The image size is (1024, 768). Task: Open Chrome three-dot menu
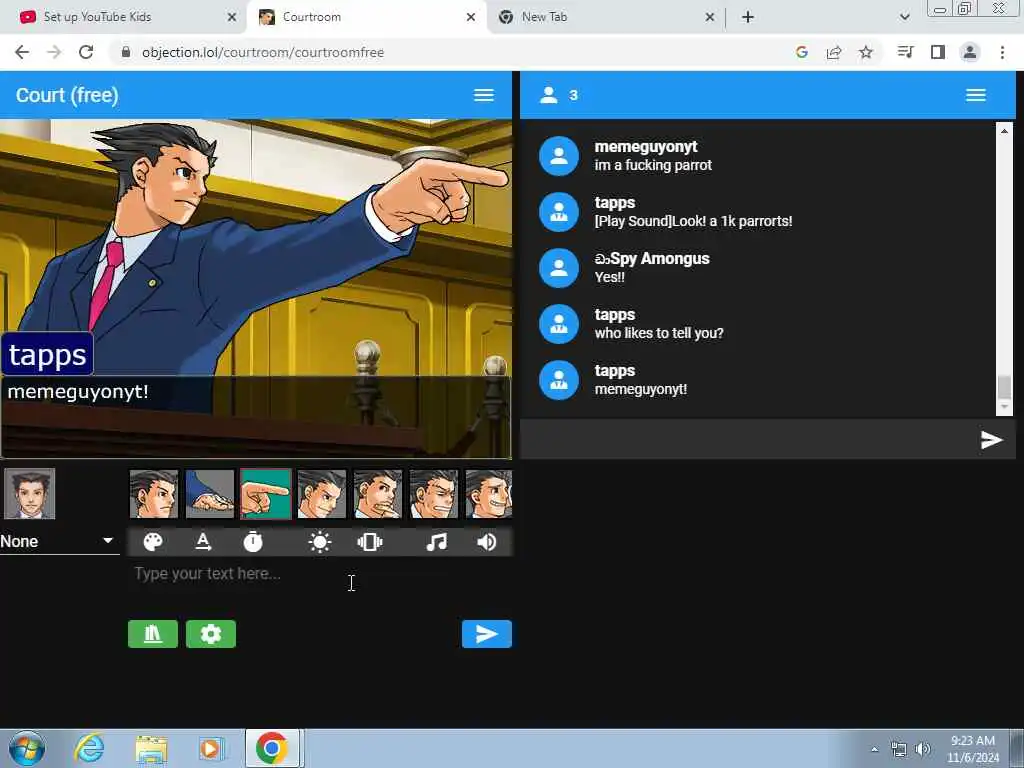coord(1002,52)
